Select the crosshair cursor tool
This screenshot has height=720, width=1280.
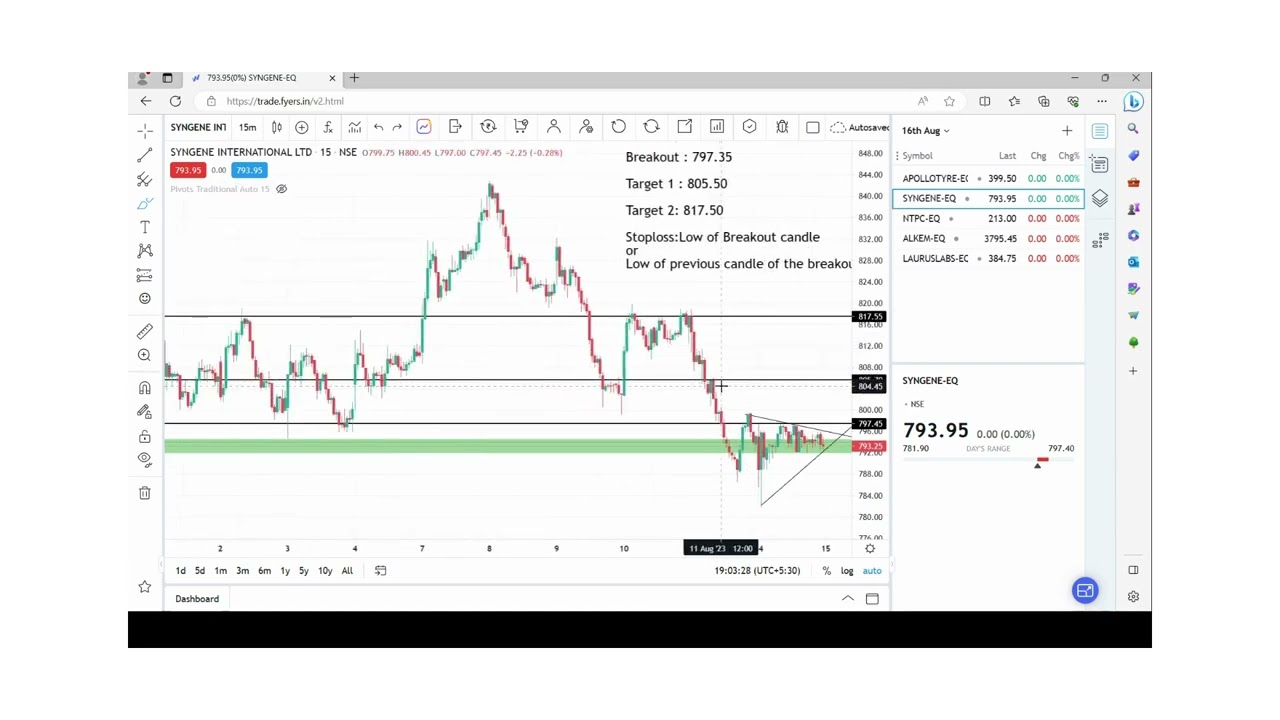point(145,131)
